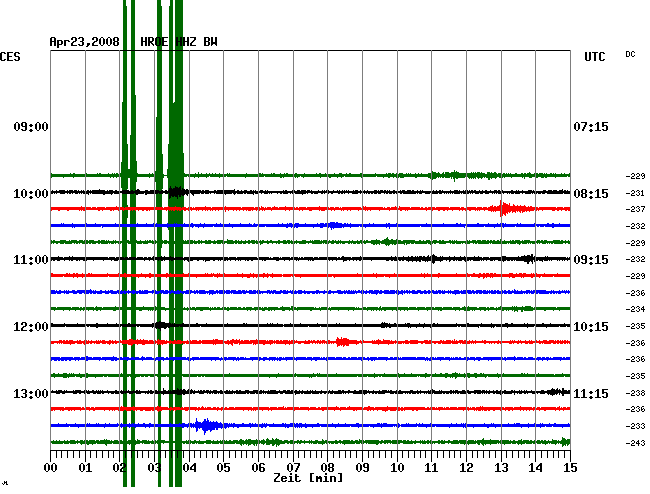Click minute label 13 on time axis
The width and height of the screenshot is (650, 494).
click(501, 468)
